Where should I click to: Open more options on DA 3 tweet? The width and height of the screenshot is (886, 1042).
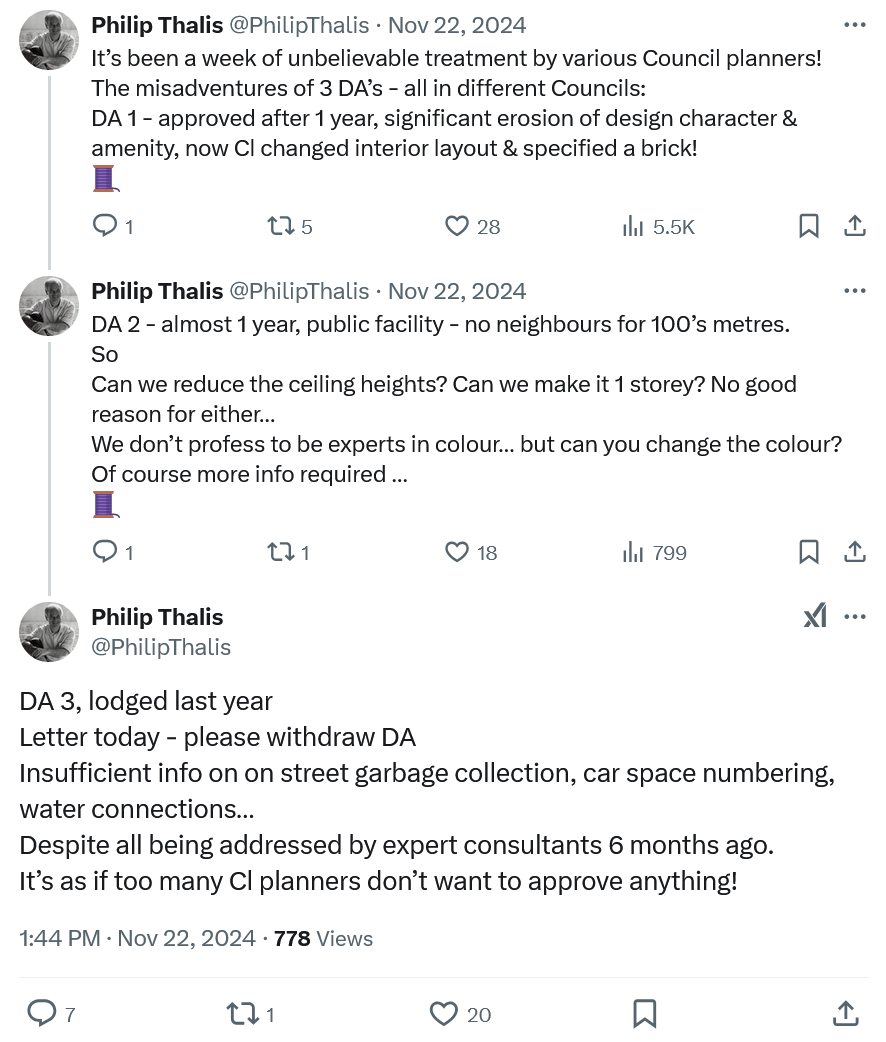[855, 617]
